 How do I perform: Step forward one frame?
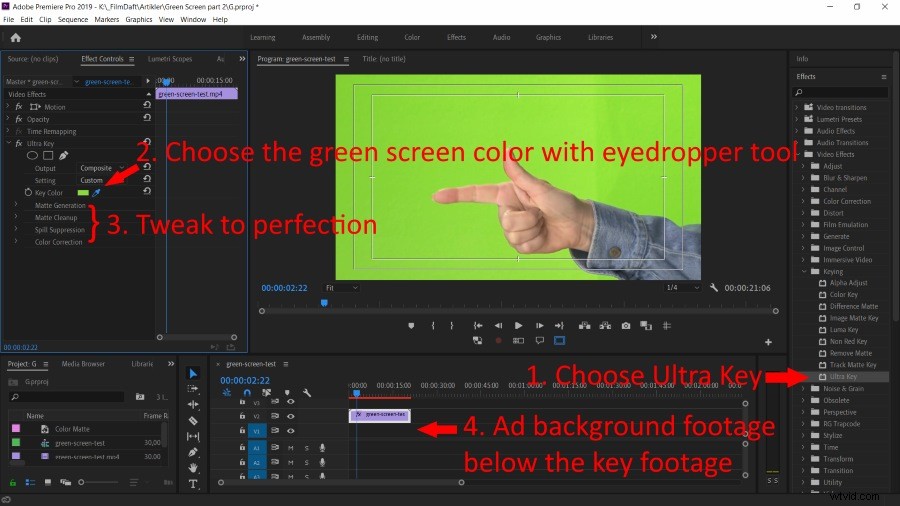click(540, 325)
